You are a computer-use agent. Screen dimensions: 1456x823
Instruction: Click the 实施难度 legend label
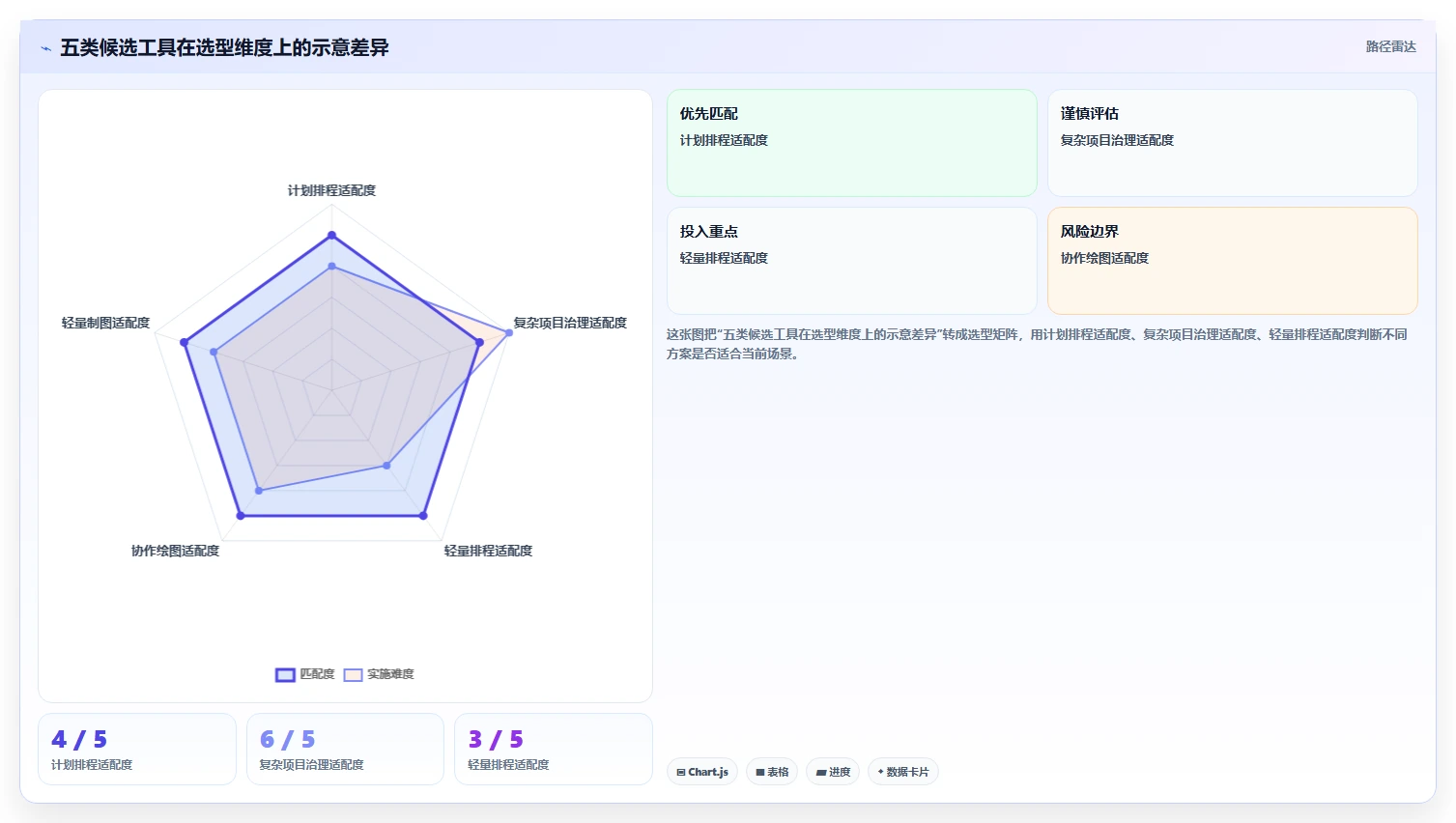390,674
